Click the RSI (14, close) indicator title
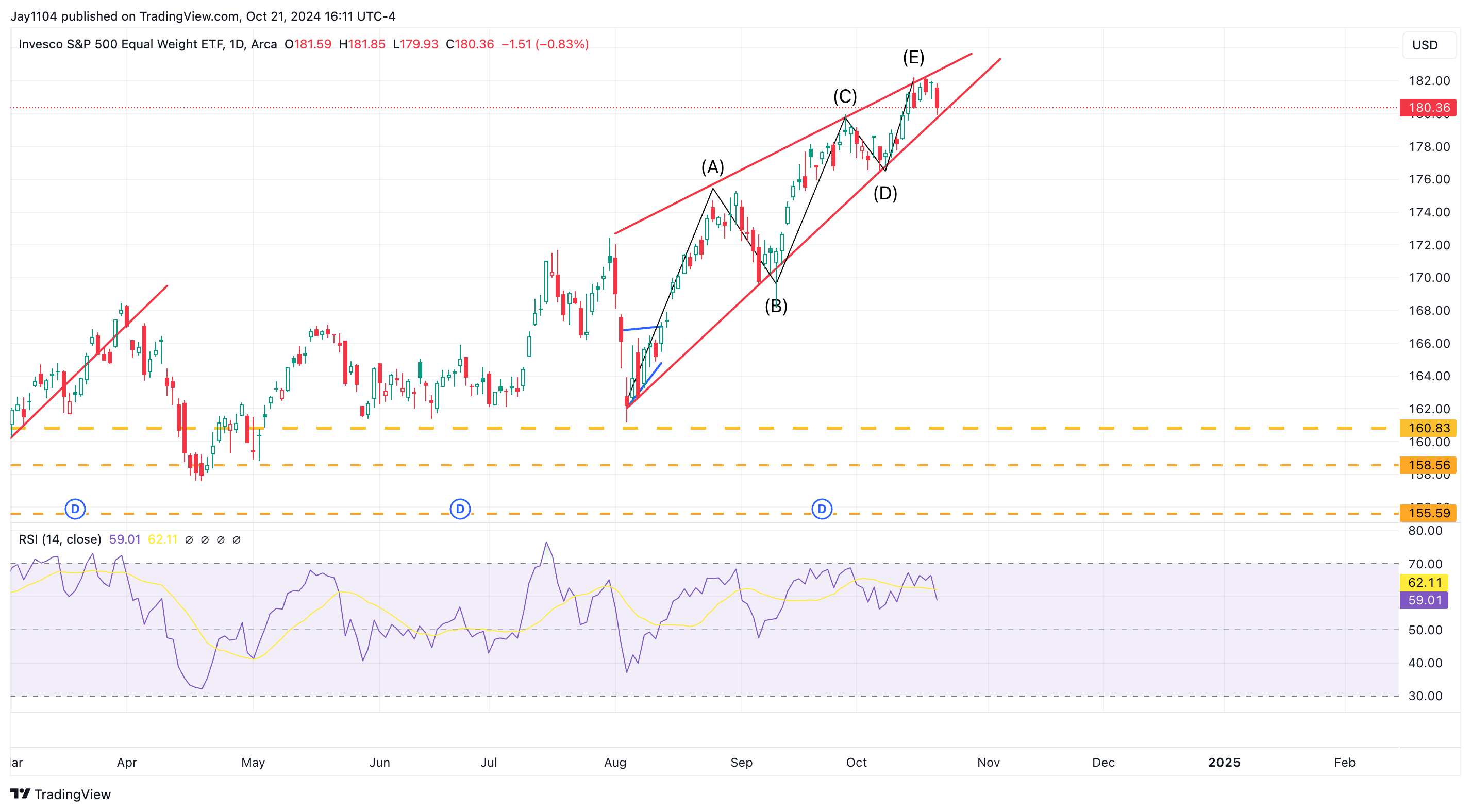The image size is (1471, 812). (x=60, y=539)
